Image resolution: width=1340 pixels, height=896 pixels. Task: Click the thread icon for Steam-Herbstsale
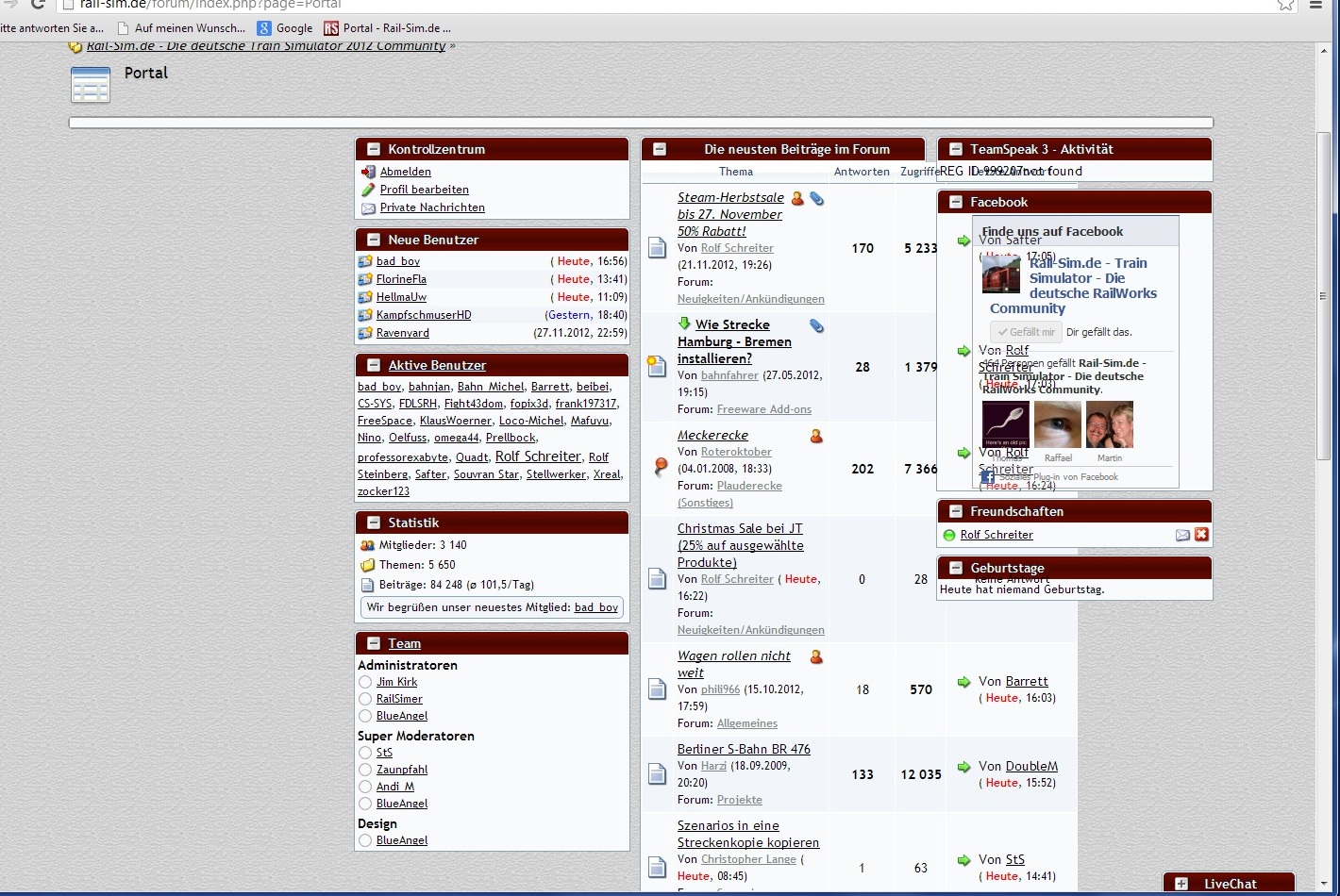coord(658,248)
